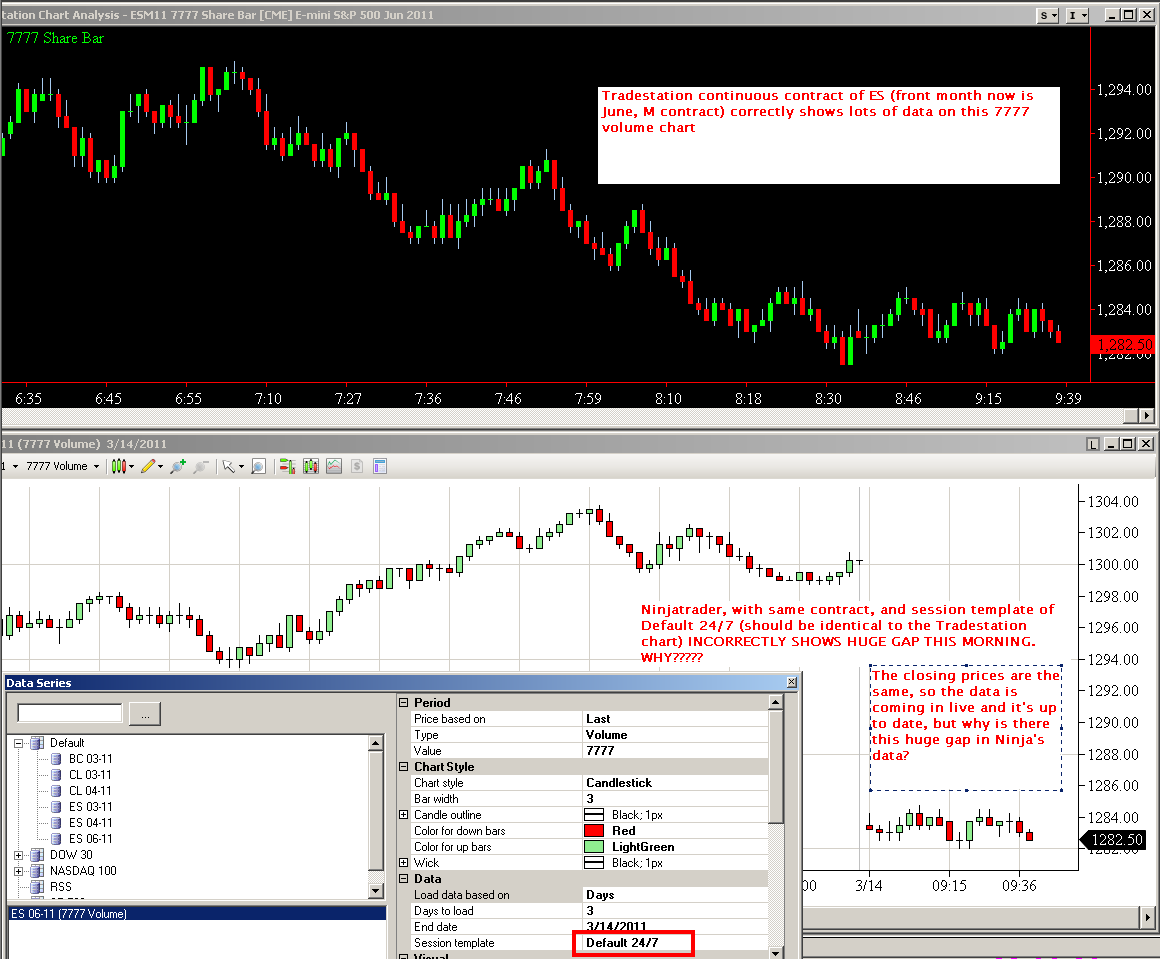The height and width of the screenshot is (959, 1160).
Task: Click the greyed strategies dollar icon
Action: tap(357, 466)
